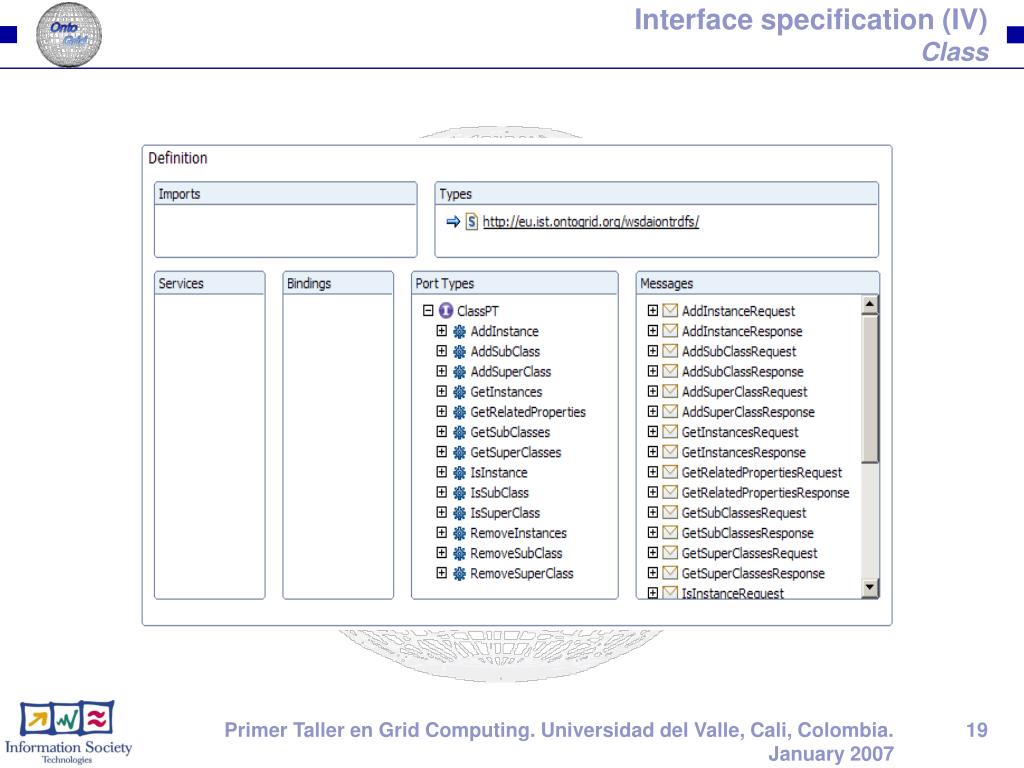This screenshot has height=768, width=1024.
Task: Select the GetRelatedProperties operation gear icon
Action: point(460,413)
